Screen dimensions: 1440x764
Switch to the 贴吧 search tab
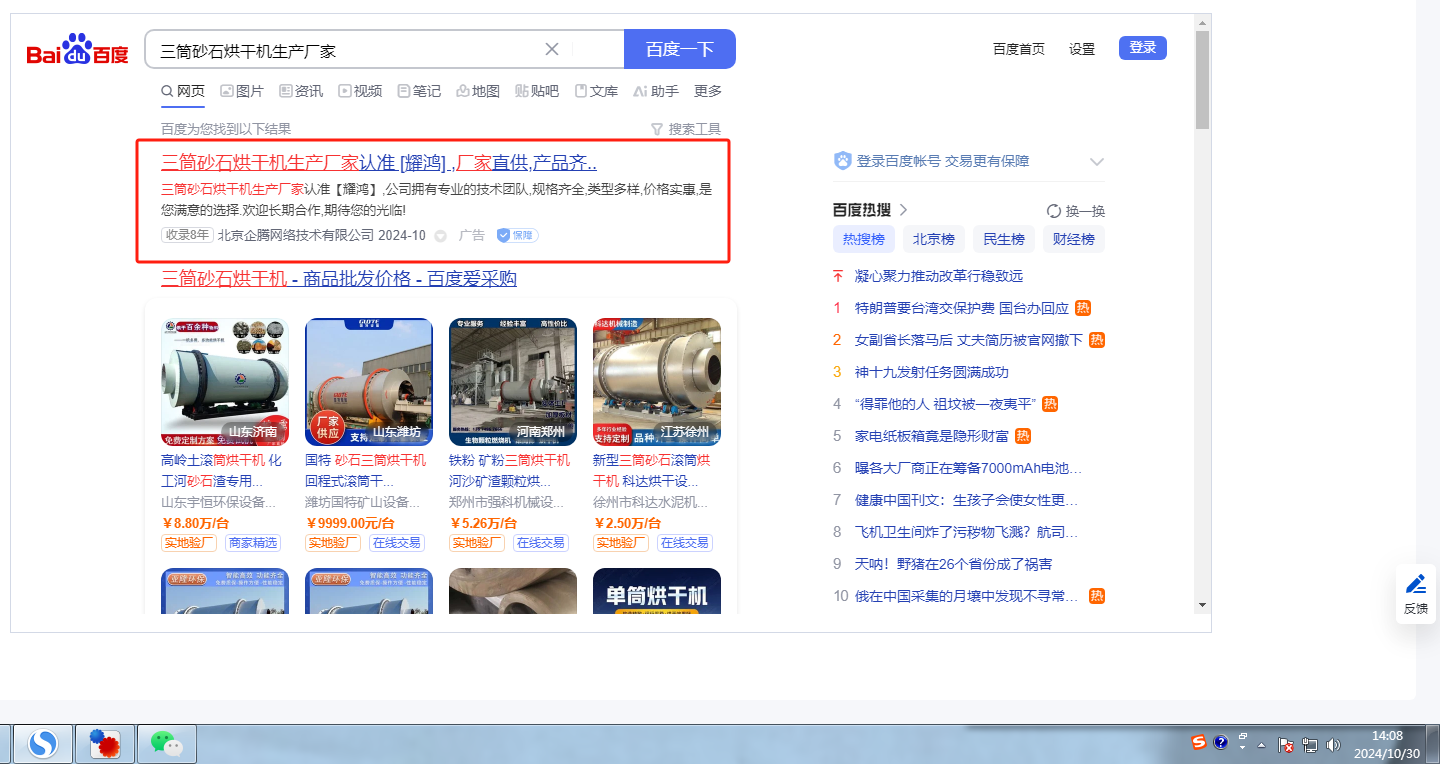tap(537, 91)
